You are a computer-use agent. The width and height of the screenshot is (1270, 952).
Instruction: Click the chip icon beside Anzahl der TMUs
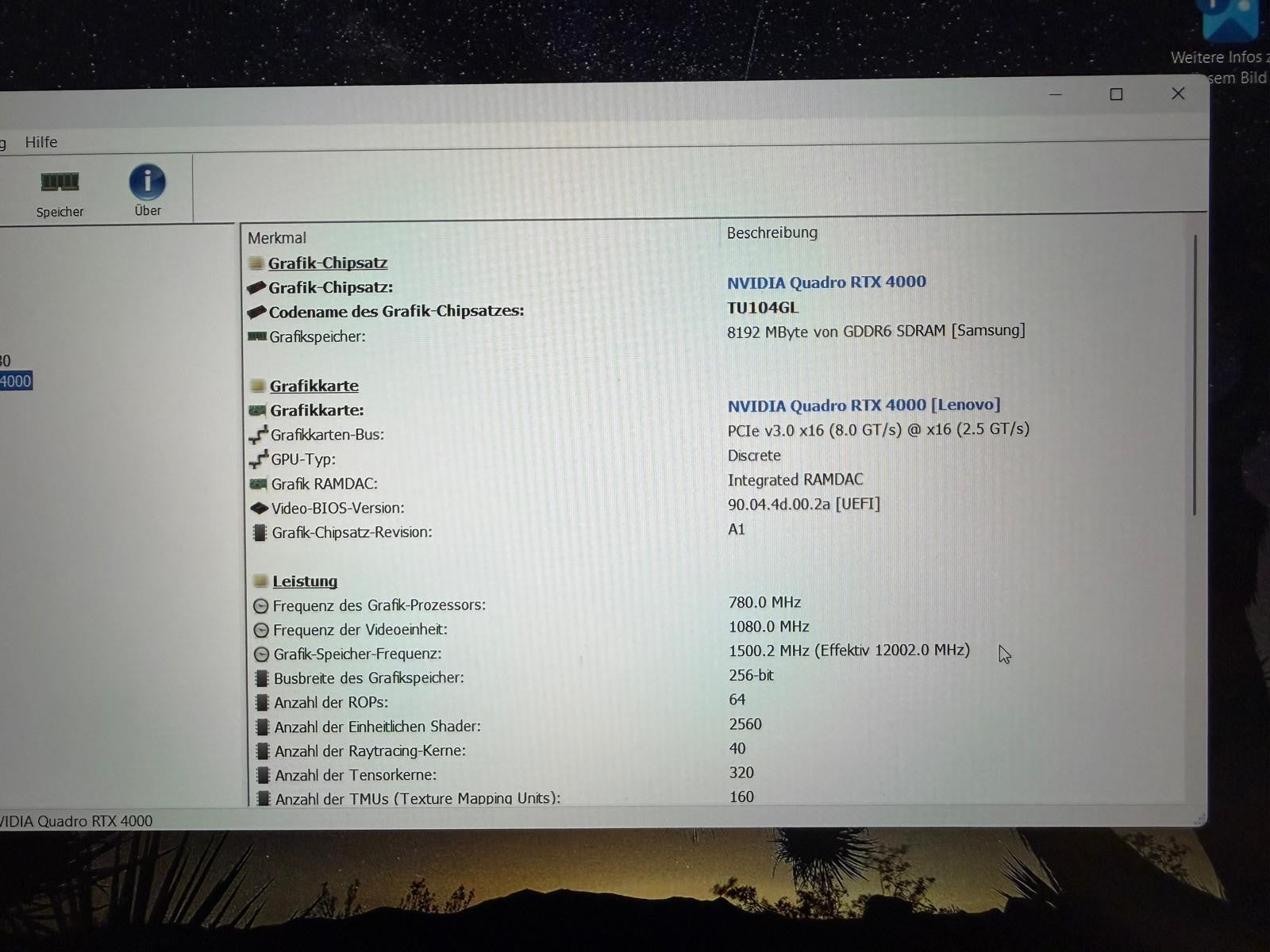[264, 798]
